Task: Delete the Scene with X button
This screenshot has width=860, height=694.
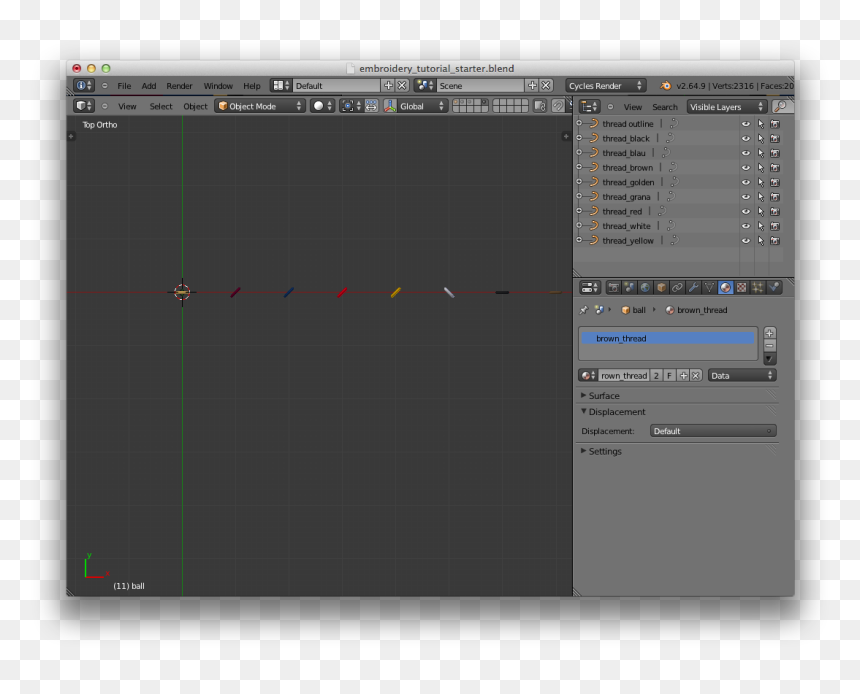Action: [x=546, y=86]
